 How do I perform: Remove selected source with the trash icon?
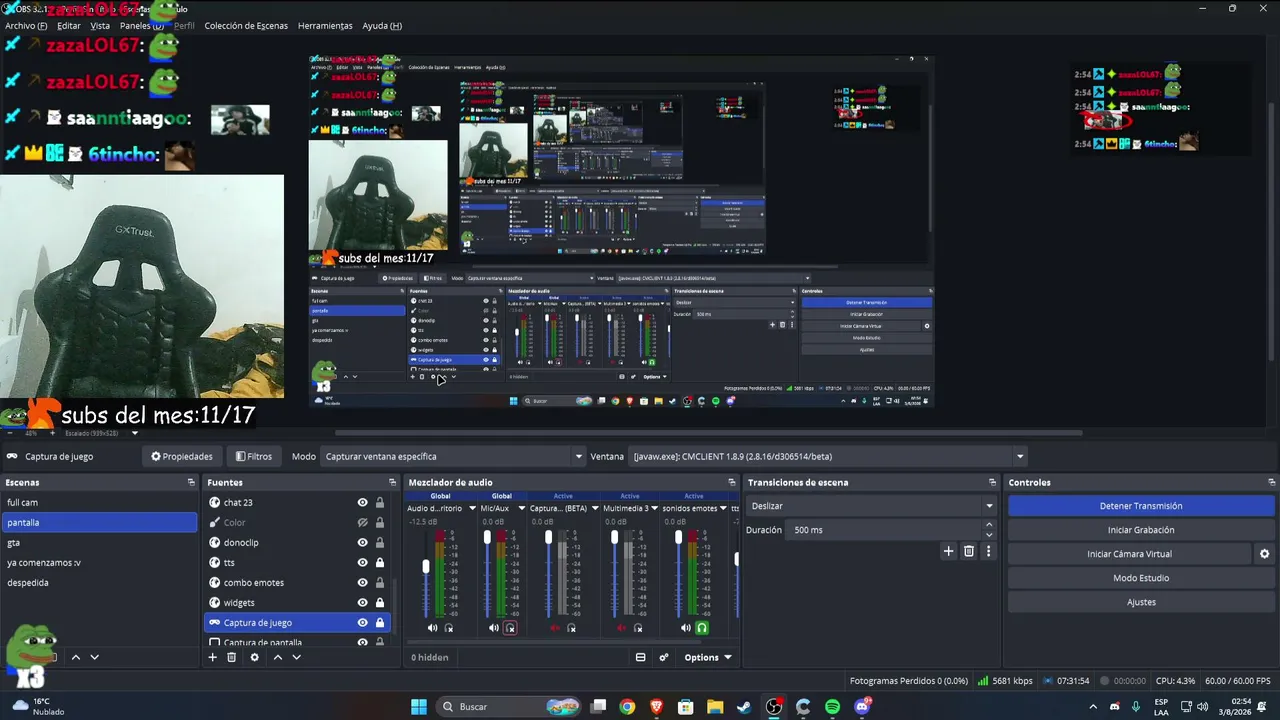pyautogui.click(x=231, y=657)
